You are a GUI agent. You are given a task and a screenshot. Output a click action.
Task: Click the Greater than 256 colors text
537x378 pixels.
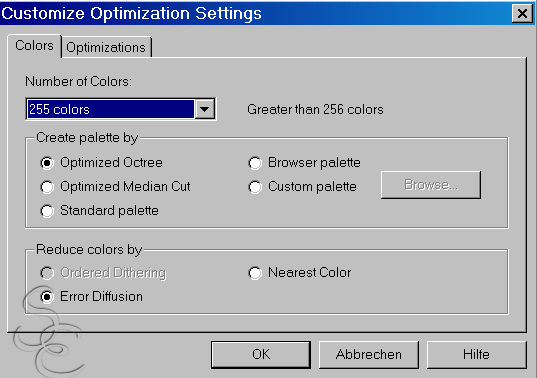[x=315, y=110]
